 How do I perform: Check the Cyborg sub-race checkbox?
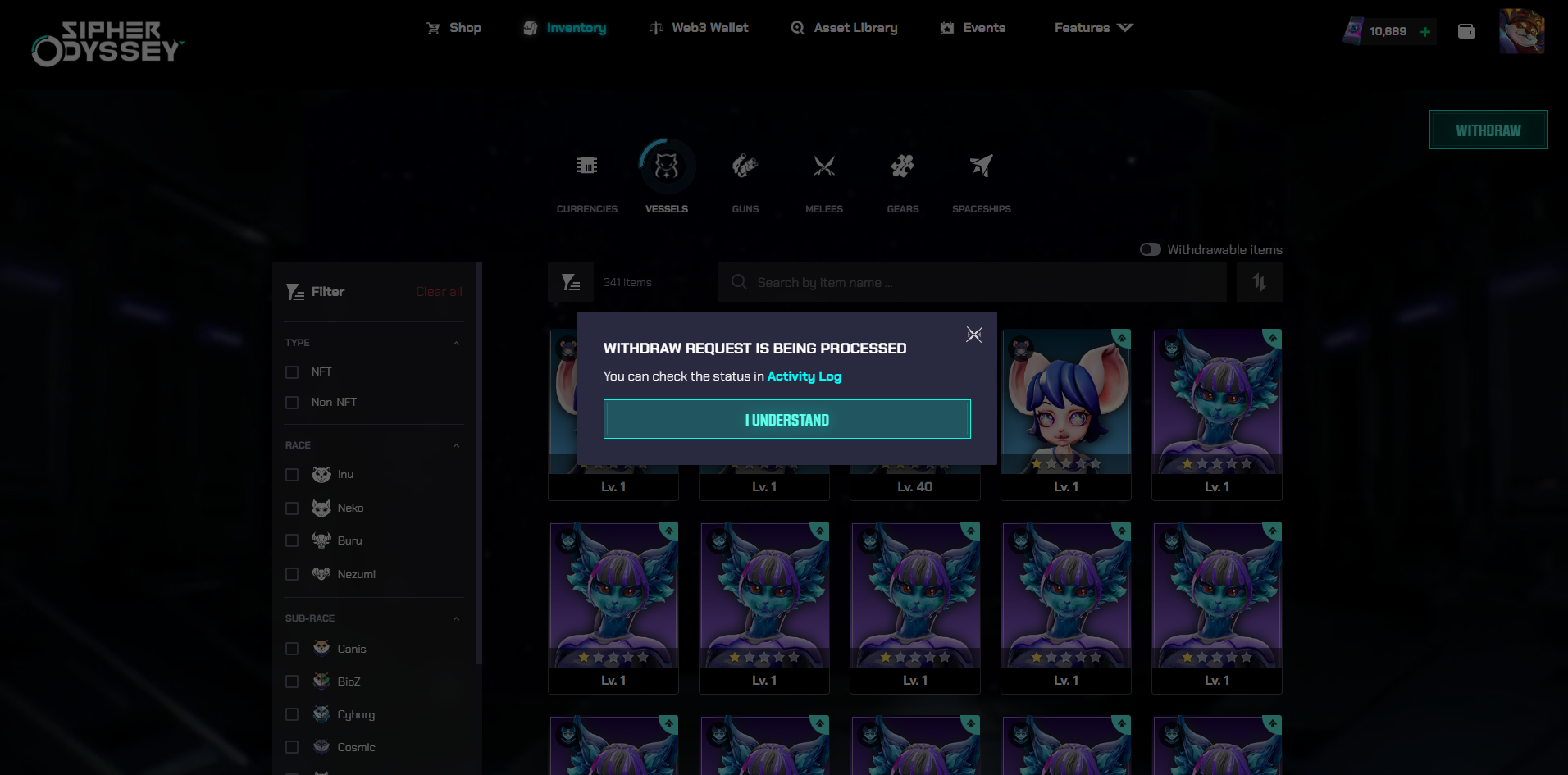pos(292,714)
